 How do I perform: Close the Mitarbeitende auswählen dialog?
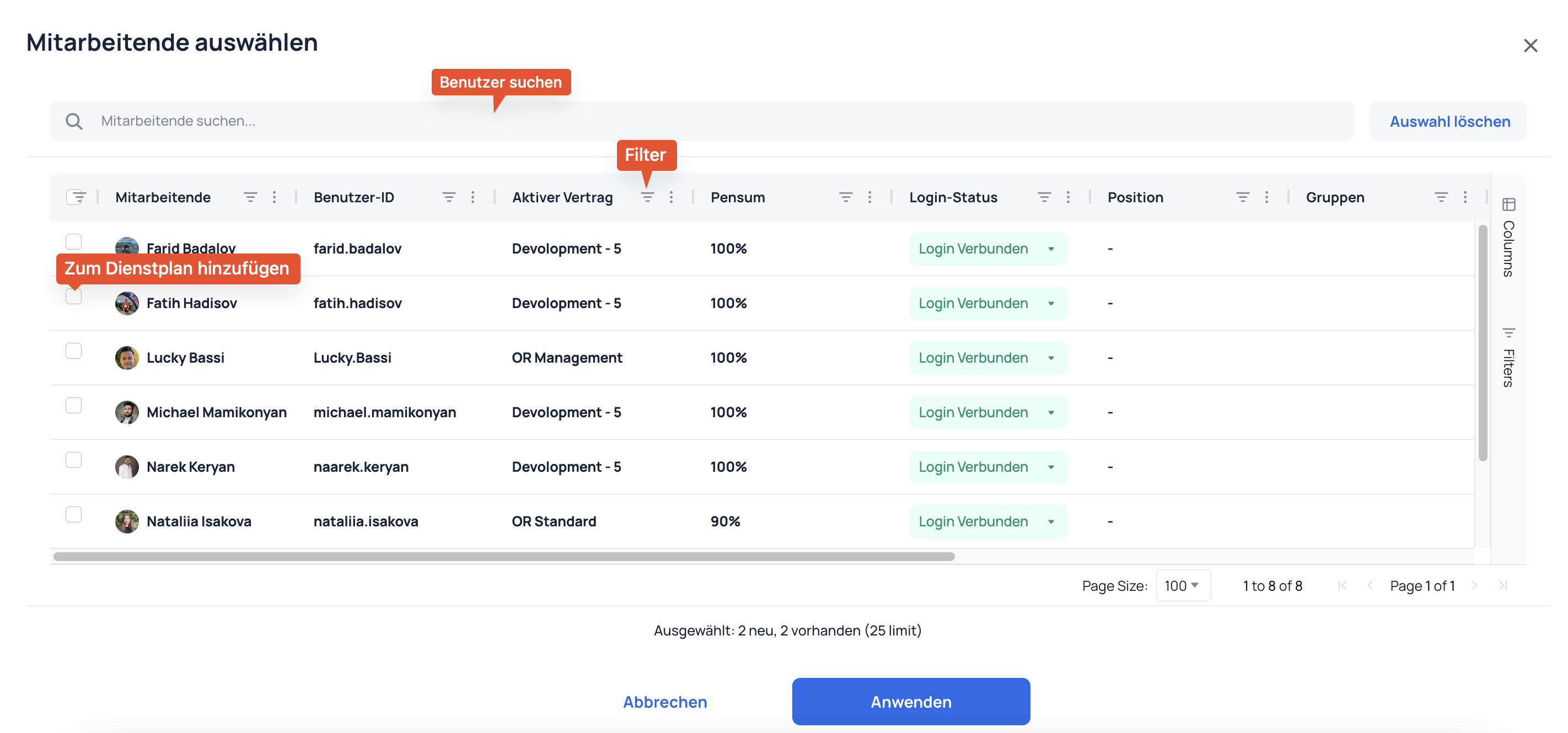click(1531, 46)
